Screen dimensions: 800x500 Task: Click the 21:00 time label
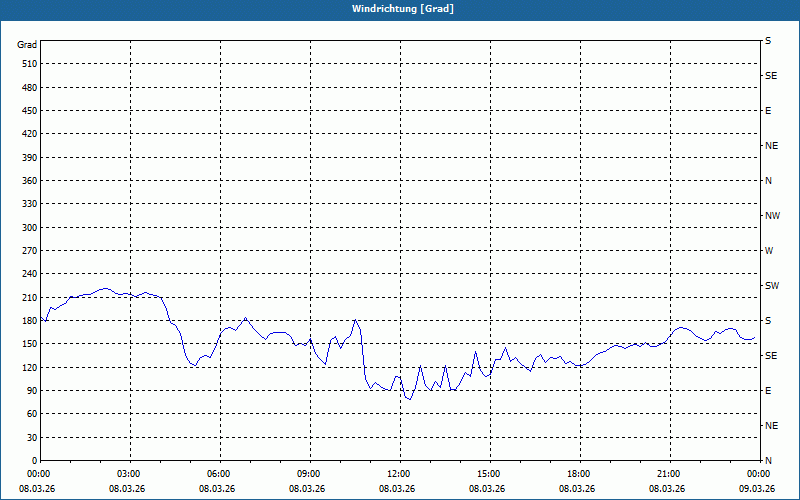click(x=667, y=474)
